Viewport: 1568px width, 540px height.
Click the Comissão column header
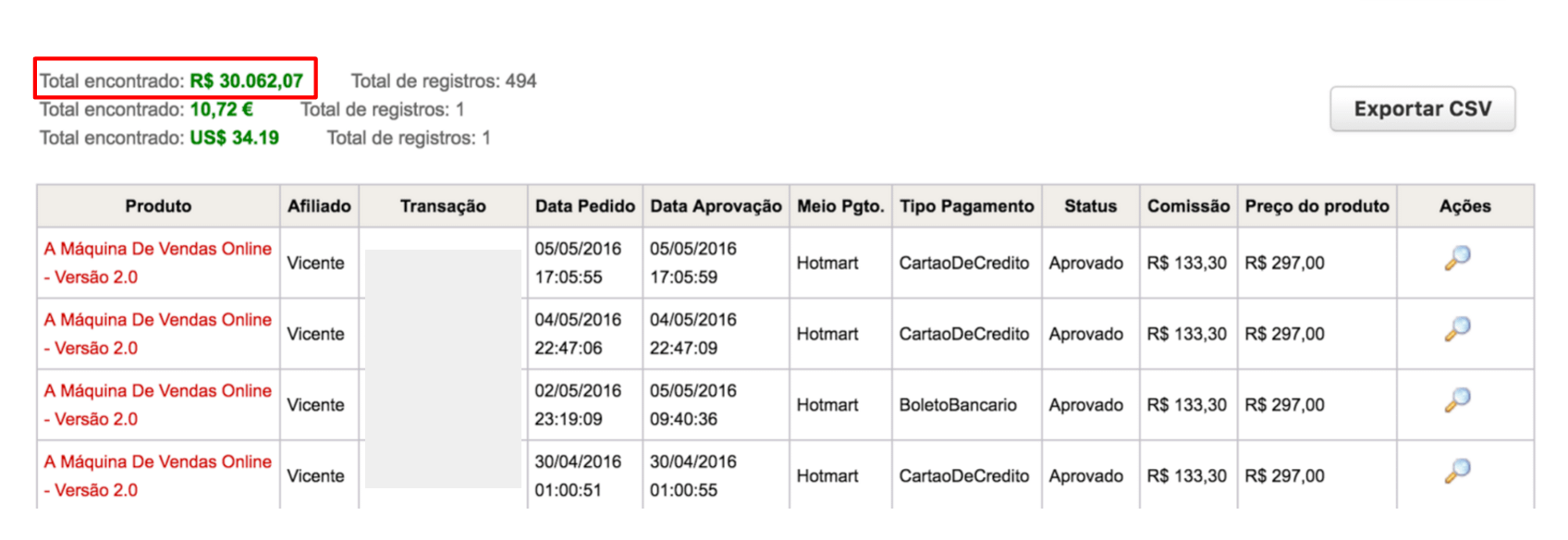point(1188,206)
